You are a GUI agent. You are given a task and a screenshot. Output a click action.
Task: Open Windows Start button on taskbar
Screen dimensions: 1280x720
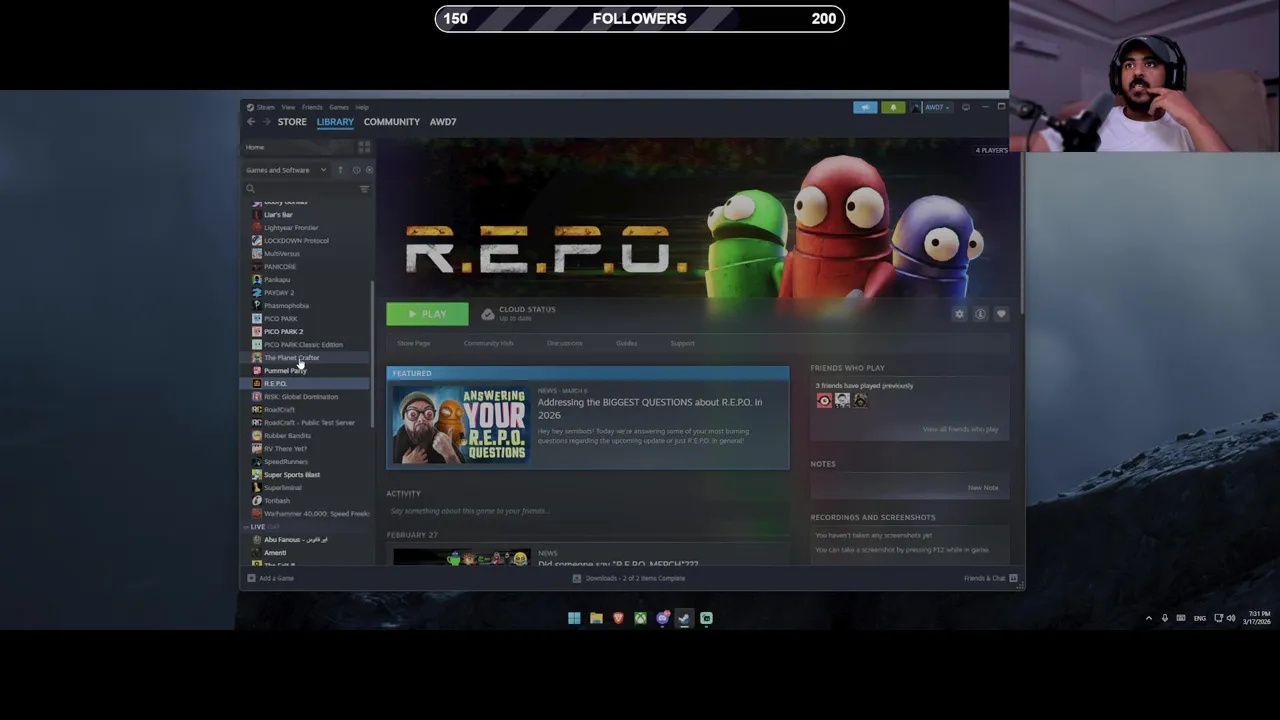pyautogui.click(x=574, y=618)
